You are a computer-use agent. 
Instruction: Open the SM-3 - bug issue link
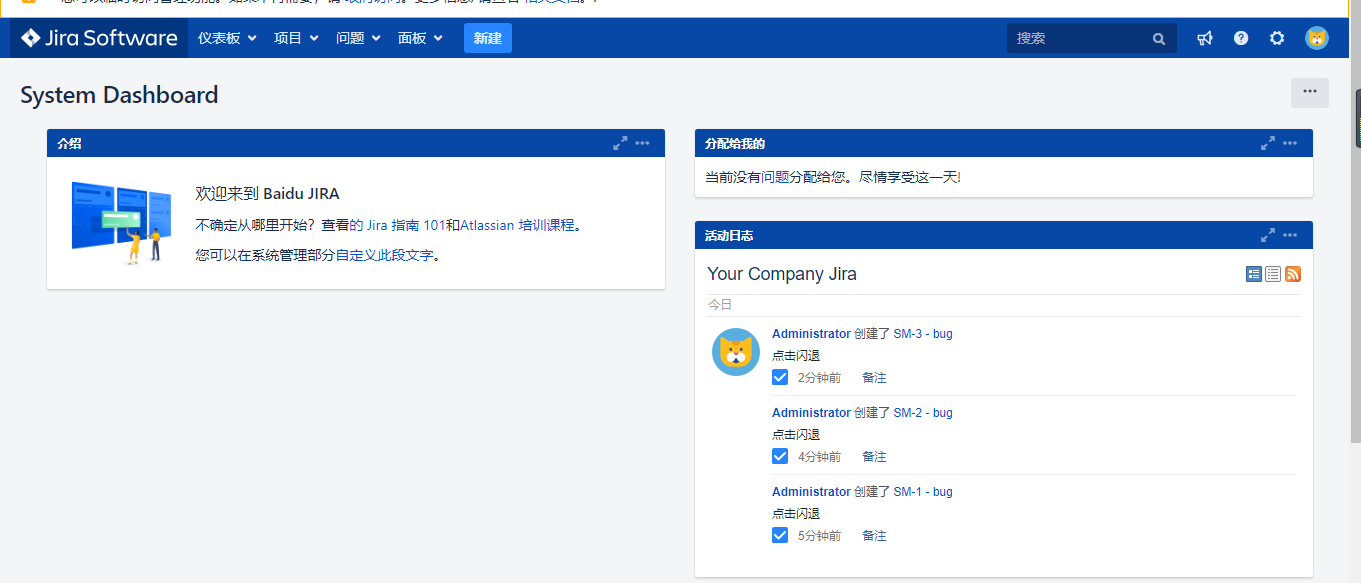pos(923,334)
